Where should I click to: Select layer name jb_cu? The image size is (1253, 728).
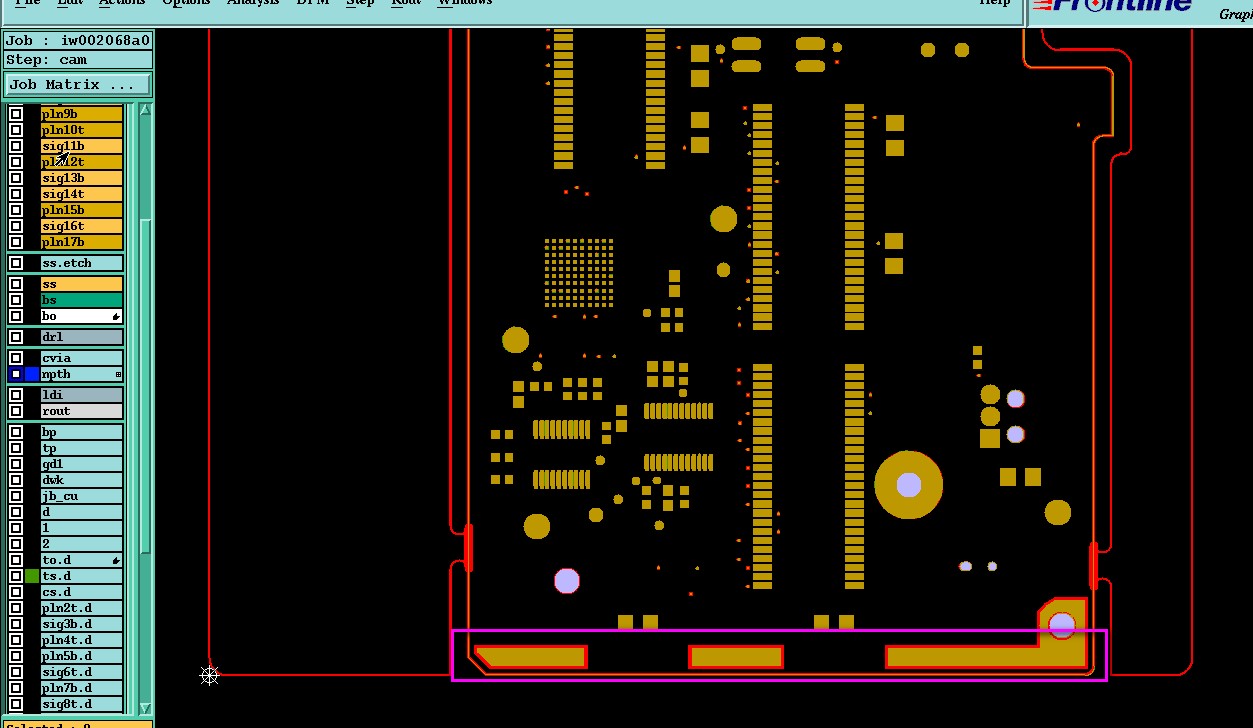pos(81,496)
